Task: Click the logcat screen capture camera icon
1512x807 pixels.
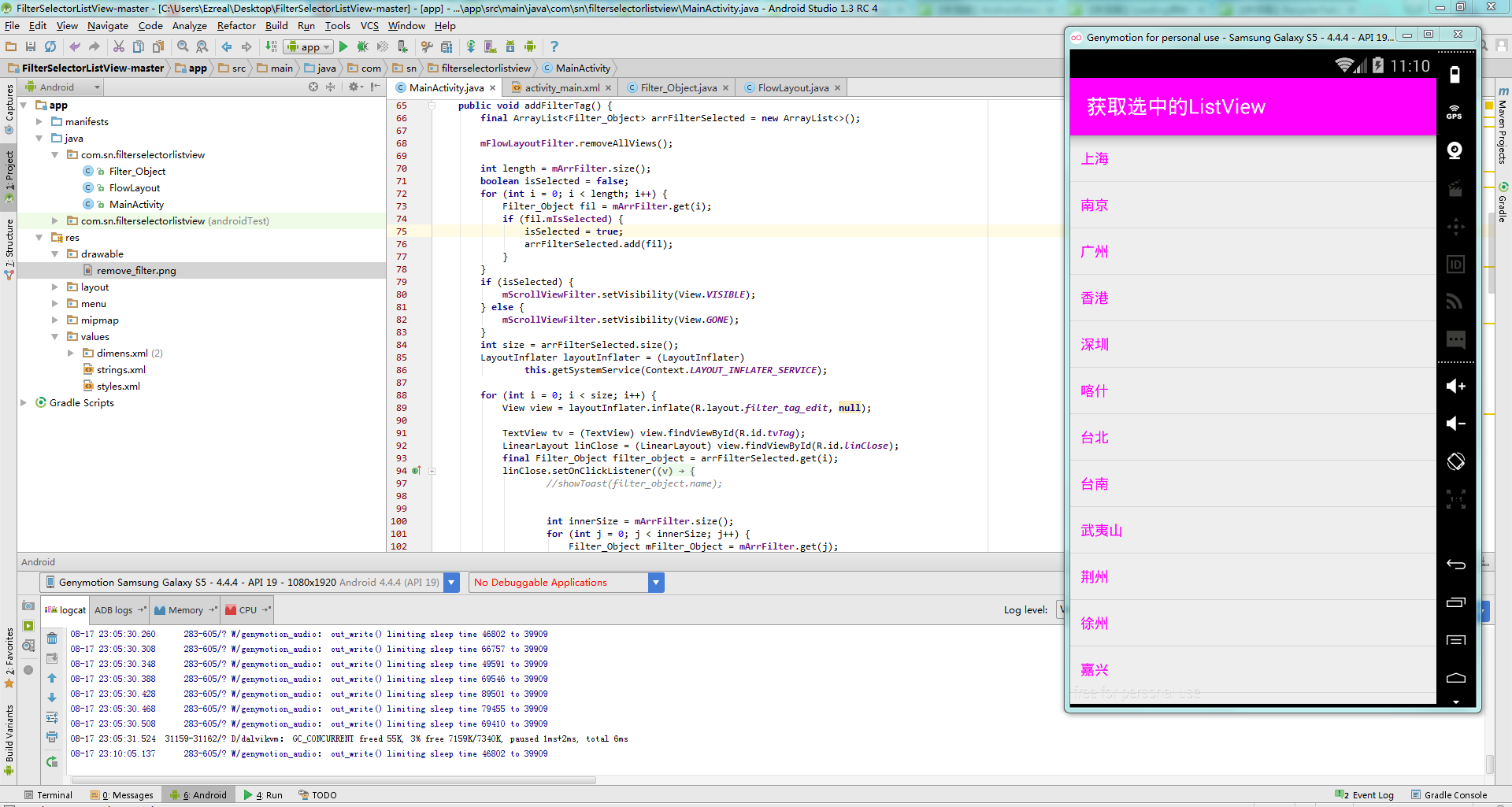Action: [28, 605]
